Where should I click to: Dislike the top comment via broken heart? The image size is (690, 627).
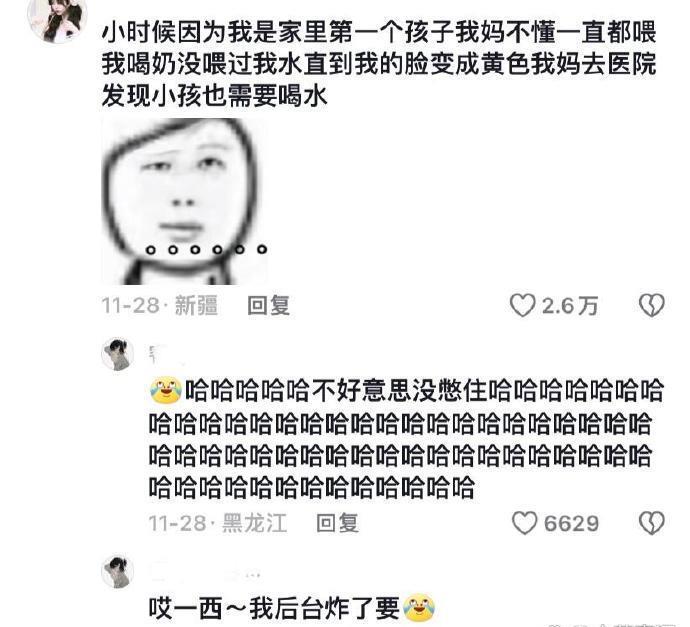tap(651, 305)
